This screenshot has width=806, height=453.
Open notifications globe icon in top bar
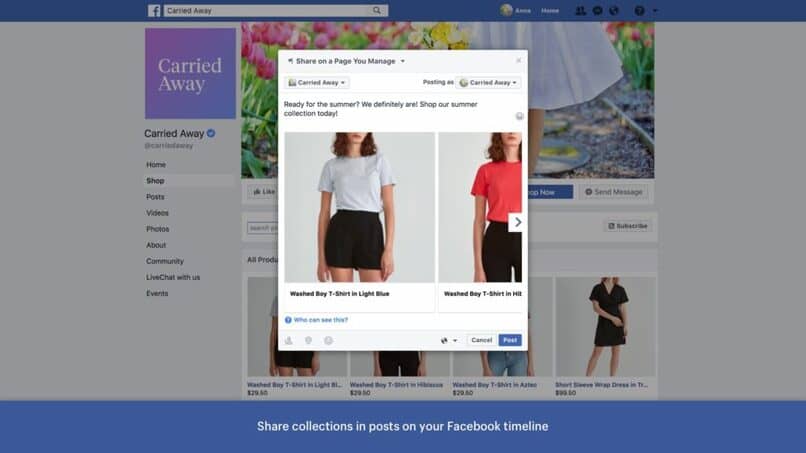(x=614, y=10)
